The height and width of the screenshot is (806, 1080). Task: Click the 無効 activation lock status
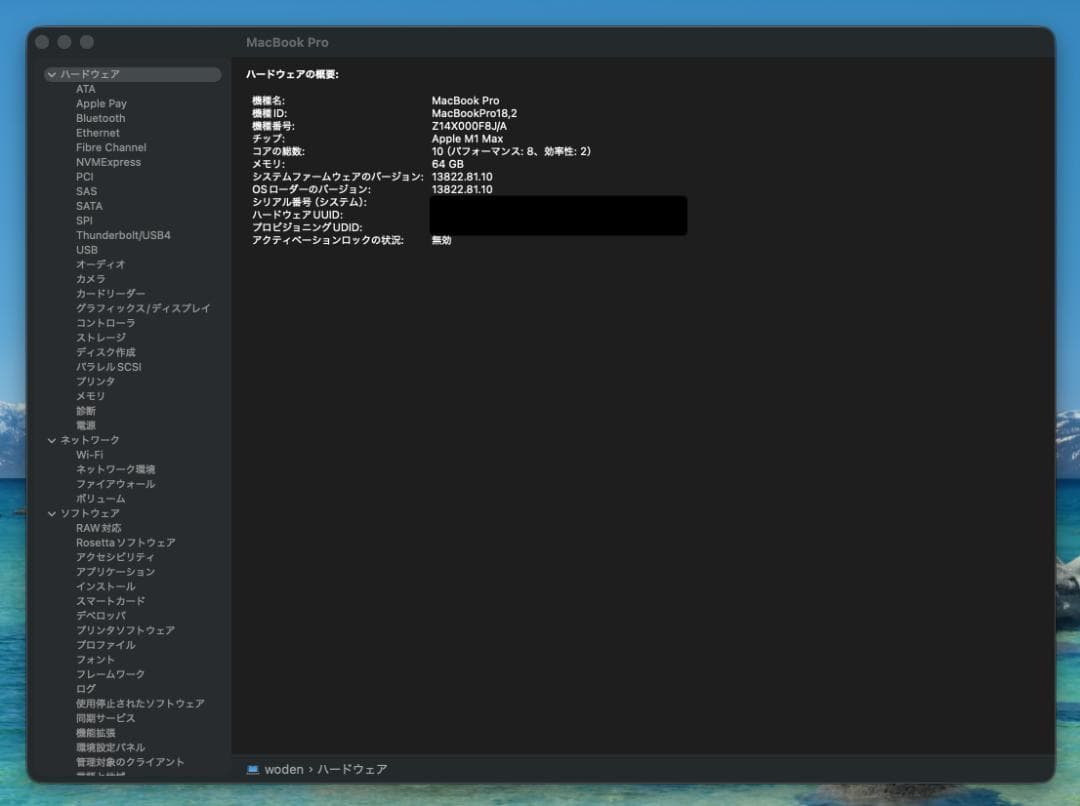coord(442,240)
